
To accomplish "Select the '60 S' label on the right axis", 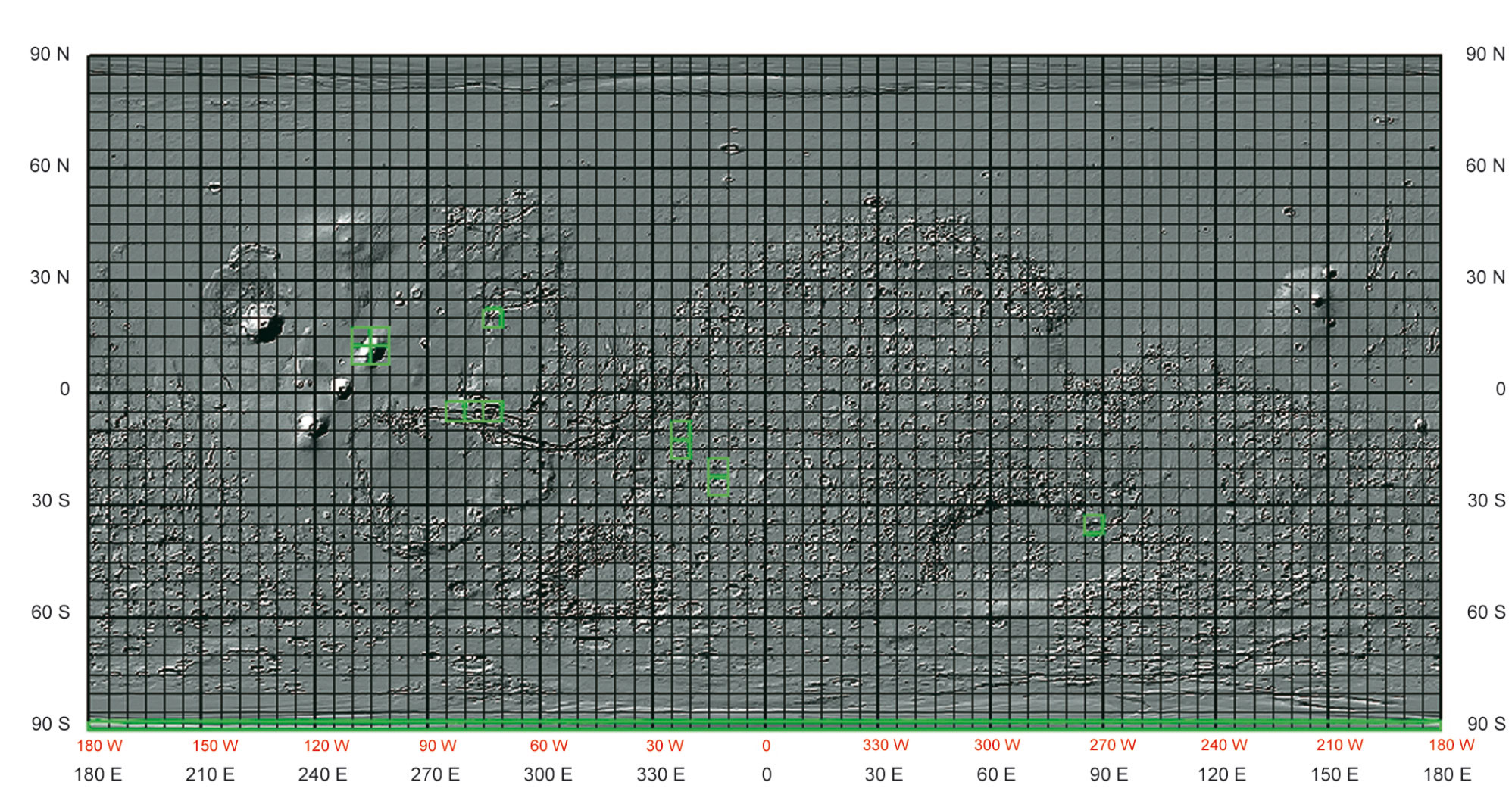I will point(1486,612).
